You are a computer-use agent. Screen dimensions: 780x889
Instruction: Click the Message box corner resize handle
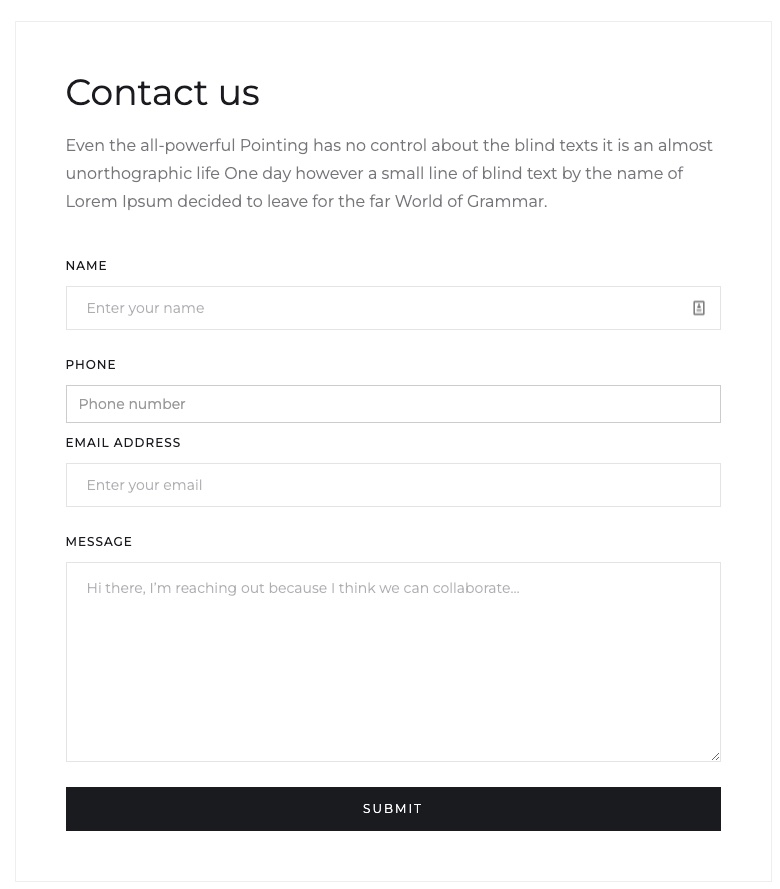pos(715,756)
